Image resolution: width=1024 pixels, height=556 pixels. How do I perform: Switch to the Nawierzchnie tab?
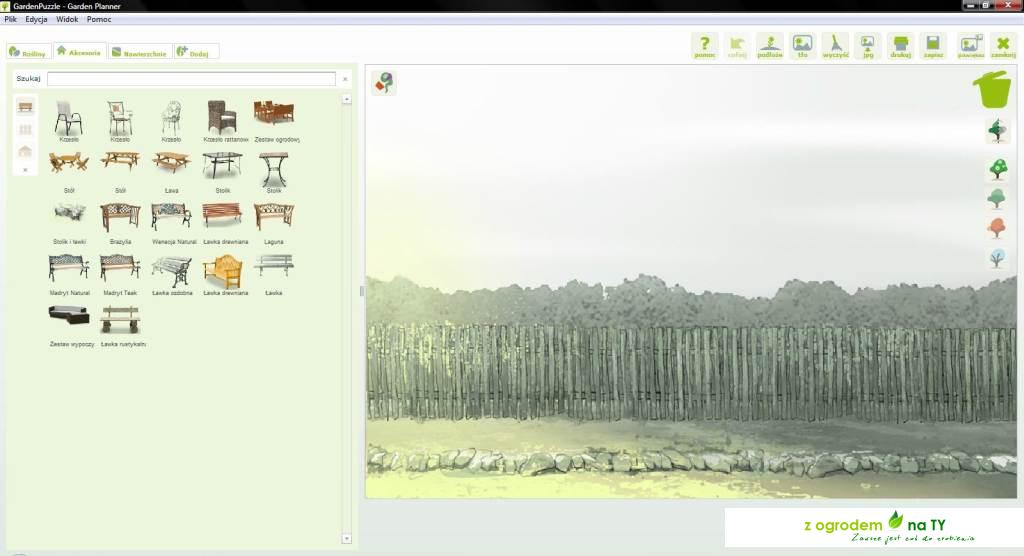[139, 52]
